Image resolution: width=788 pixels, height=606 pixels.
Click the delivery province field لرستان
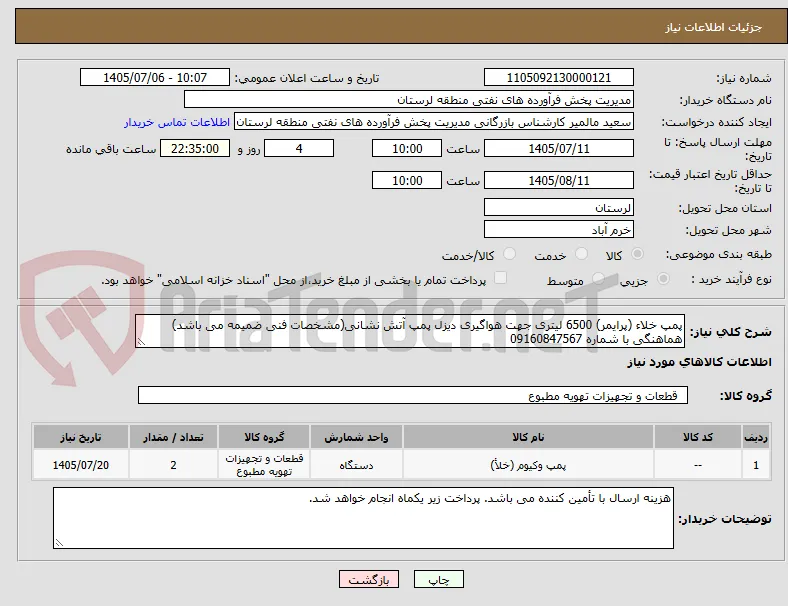coord(558,208)
